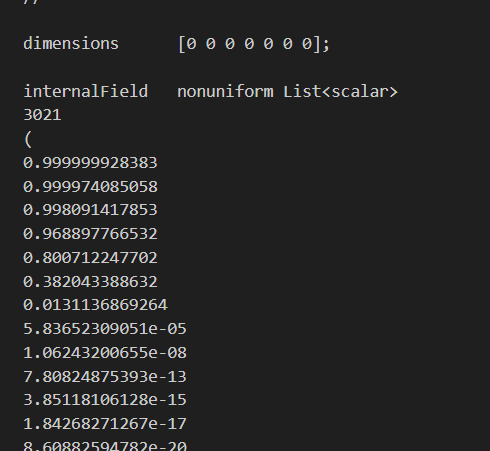Click the value 0.382043388632

[90, 282]
